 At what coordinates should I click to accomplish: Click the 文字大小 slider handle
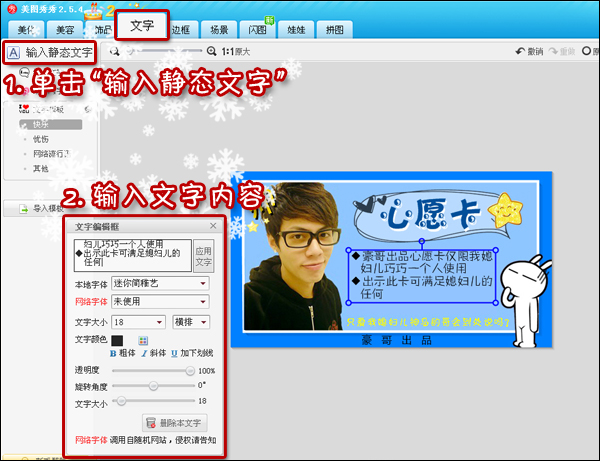(121, 401)
